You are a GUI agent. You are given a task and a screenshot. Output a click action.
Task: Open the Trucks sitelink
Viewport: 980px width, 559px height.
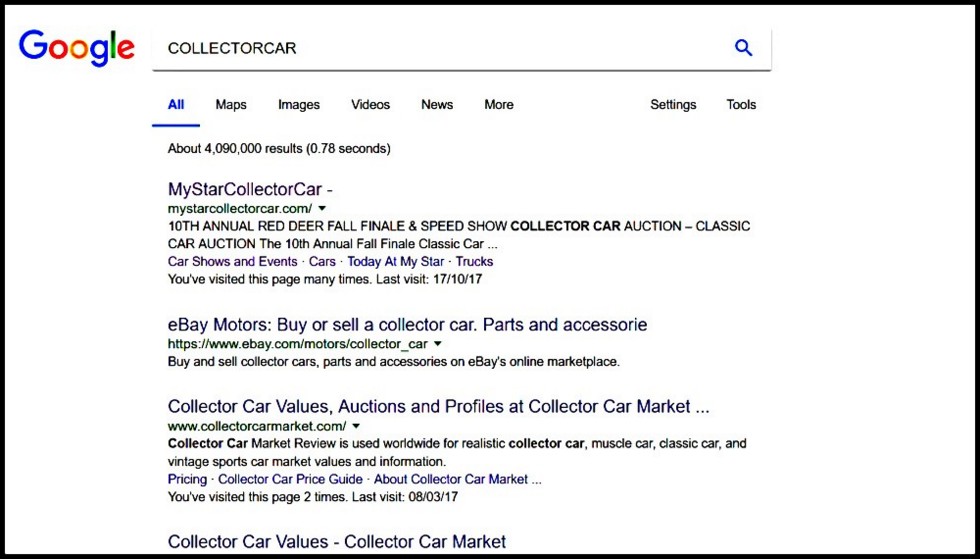(x=474, y=261)
